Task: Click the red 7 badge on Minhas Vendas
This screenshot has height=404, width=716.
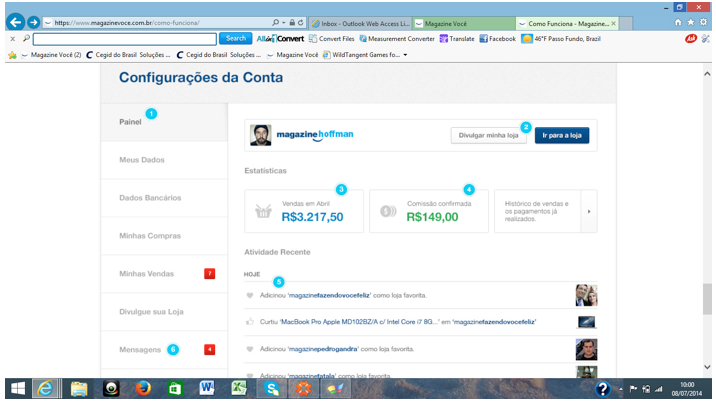Action: 210,273
